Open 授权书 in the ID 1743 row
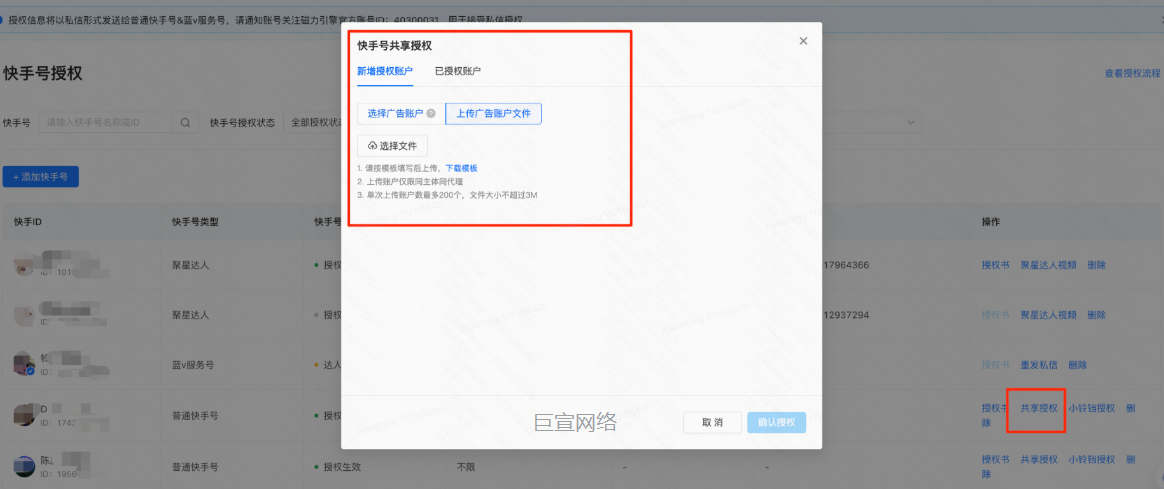This screenshot has width=1164, height=489. [995, 408]
